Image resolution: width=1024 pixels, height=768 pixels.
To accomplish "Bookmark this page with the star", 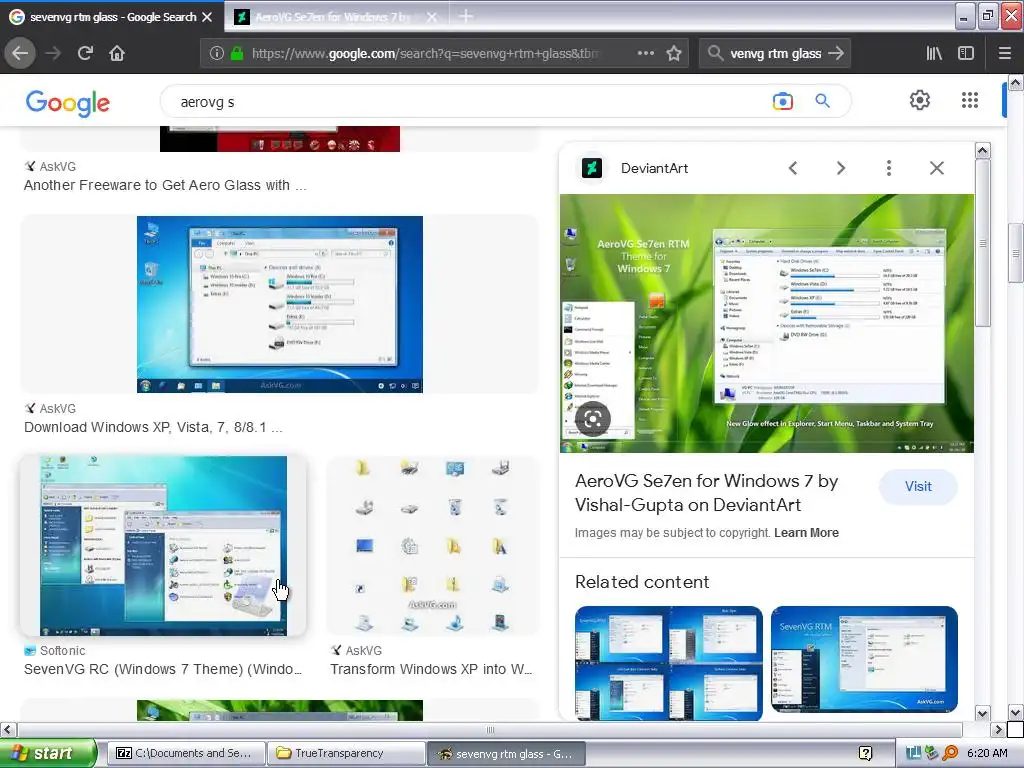I will click(x=674, y=54).
